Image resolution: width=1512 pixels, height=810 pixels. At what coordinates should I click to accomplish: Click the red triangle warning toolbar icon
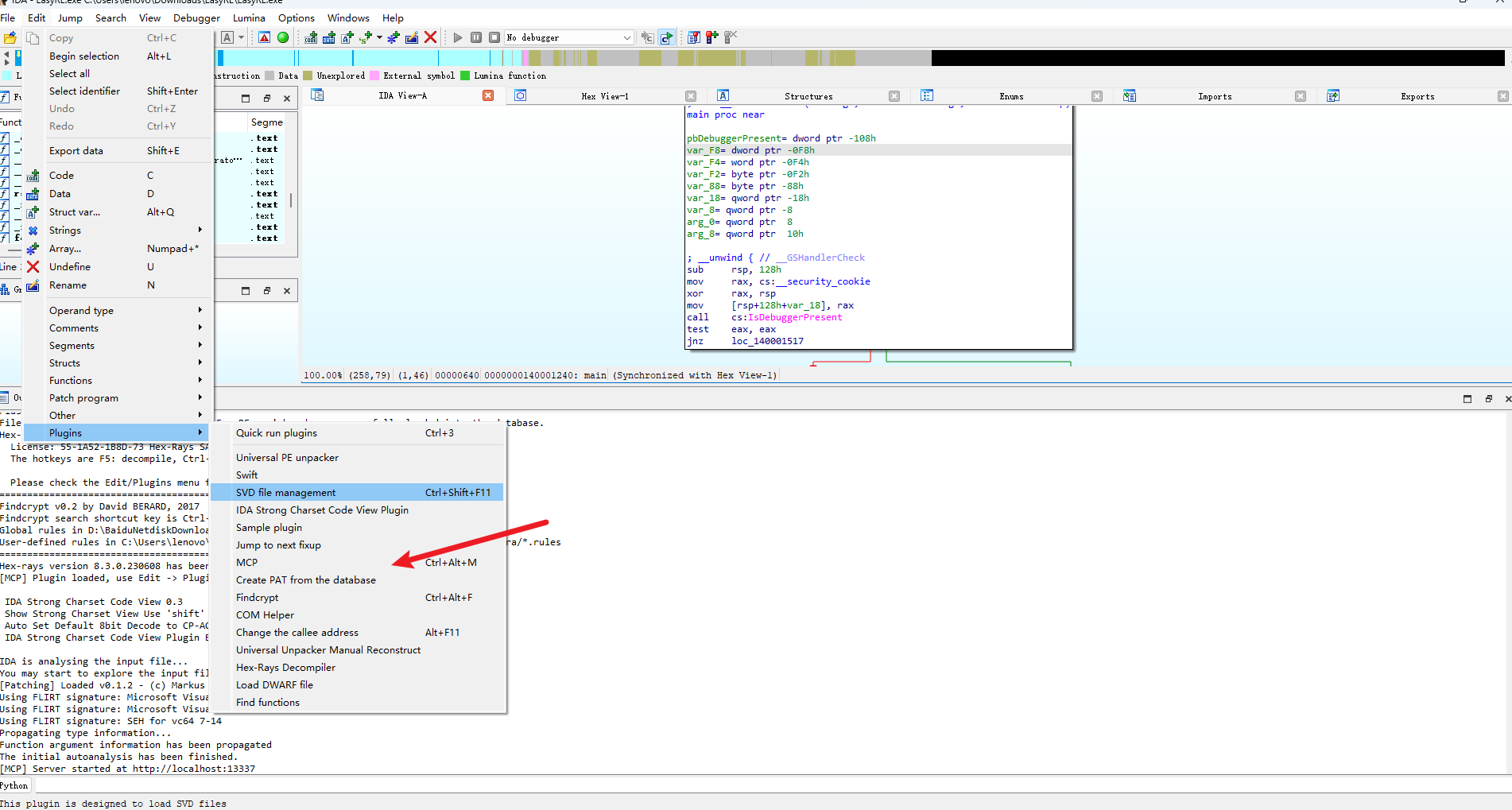pos(265,37)
